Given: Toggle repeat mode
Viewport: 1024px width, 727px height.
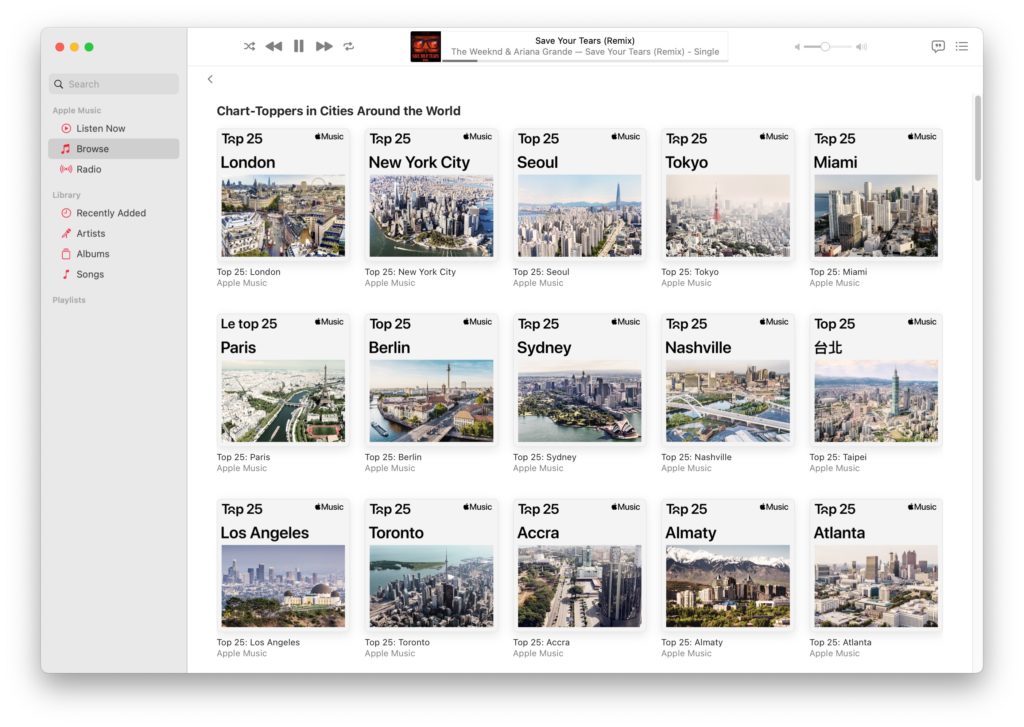Looking at the screenshot, I should 349,46.
